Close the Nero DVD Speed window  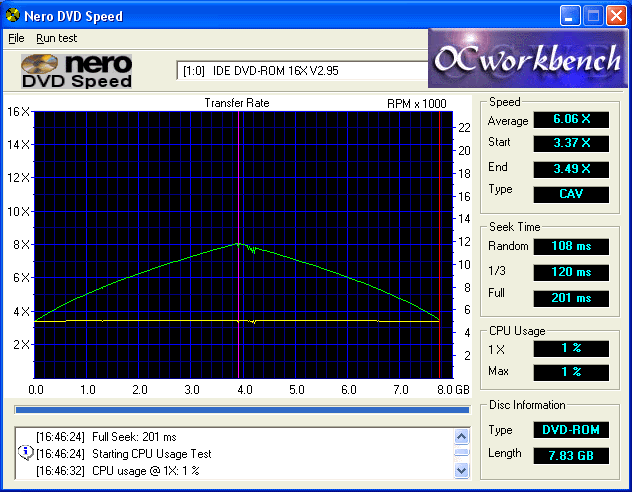pyautogui.click(x=617, y=16)
